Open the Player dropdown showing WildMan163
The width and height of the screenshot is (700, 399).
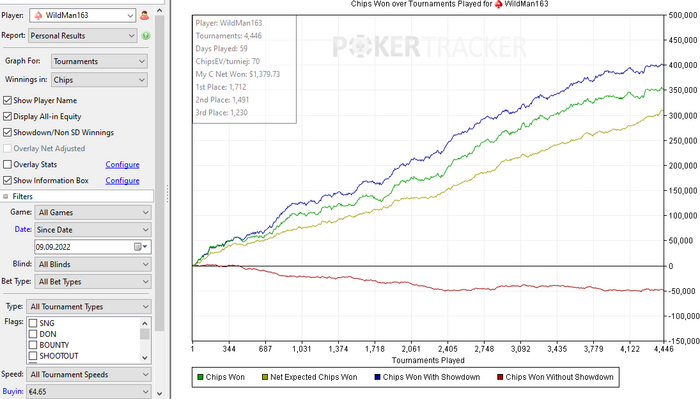[83, 16]
